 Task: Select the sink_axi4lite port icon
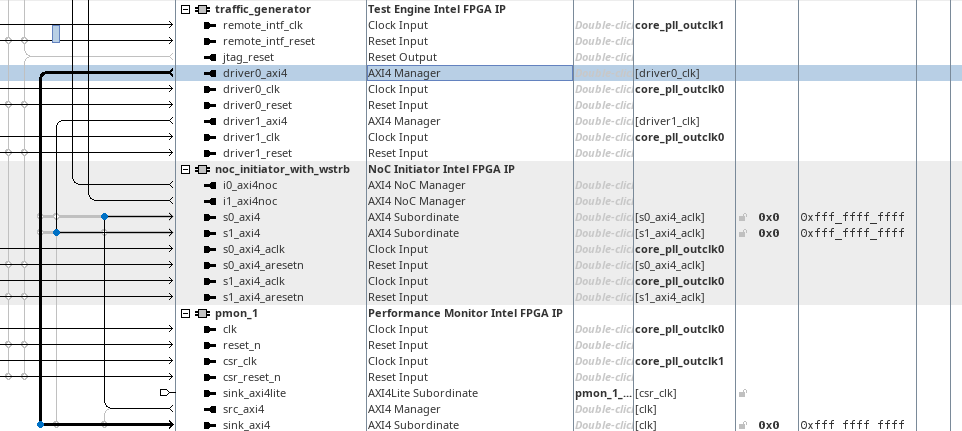click(210, 393)
